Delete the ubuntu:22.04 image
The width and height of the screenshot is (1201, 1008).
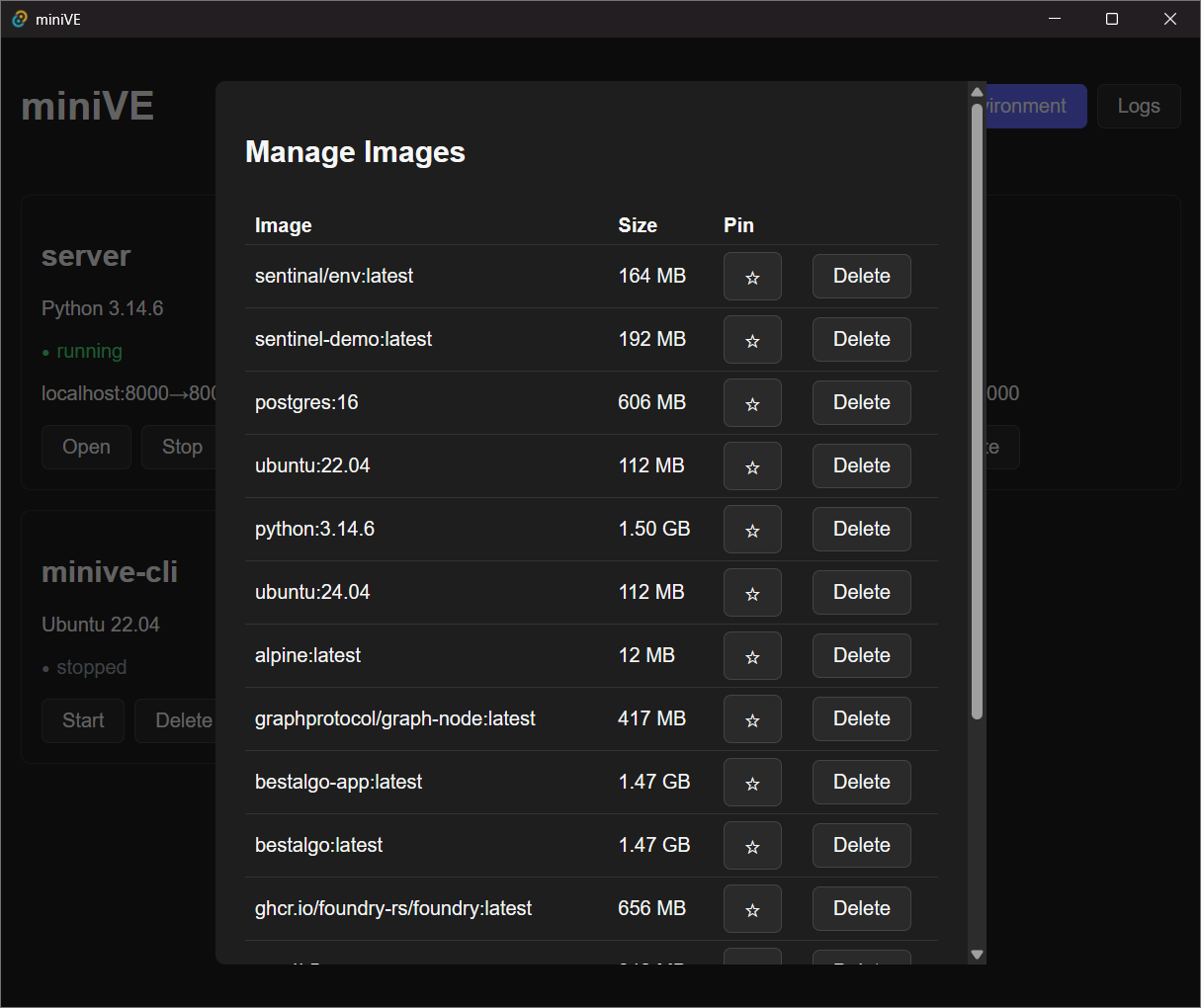(x=862, y=465)
